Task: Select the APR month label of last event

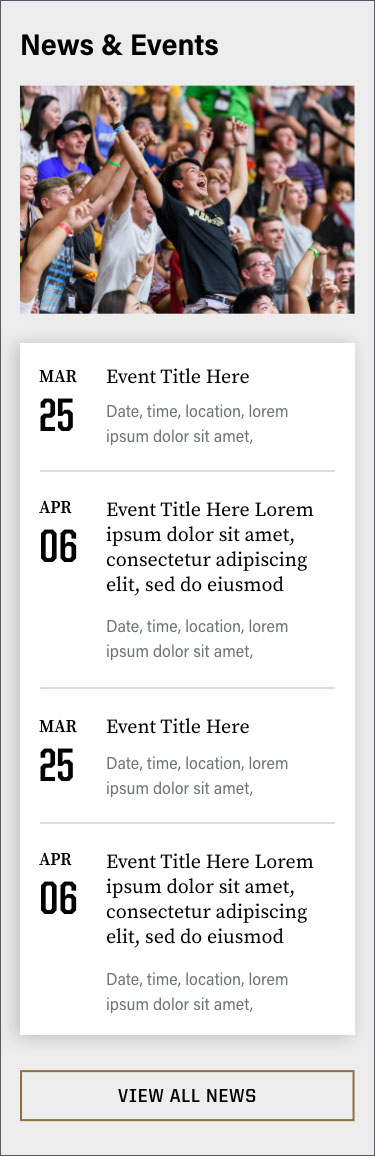Action: (x=55, y=860)
